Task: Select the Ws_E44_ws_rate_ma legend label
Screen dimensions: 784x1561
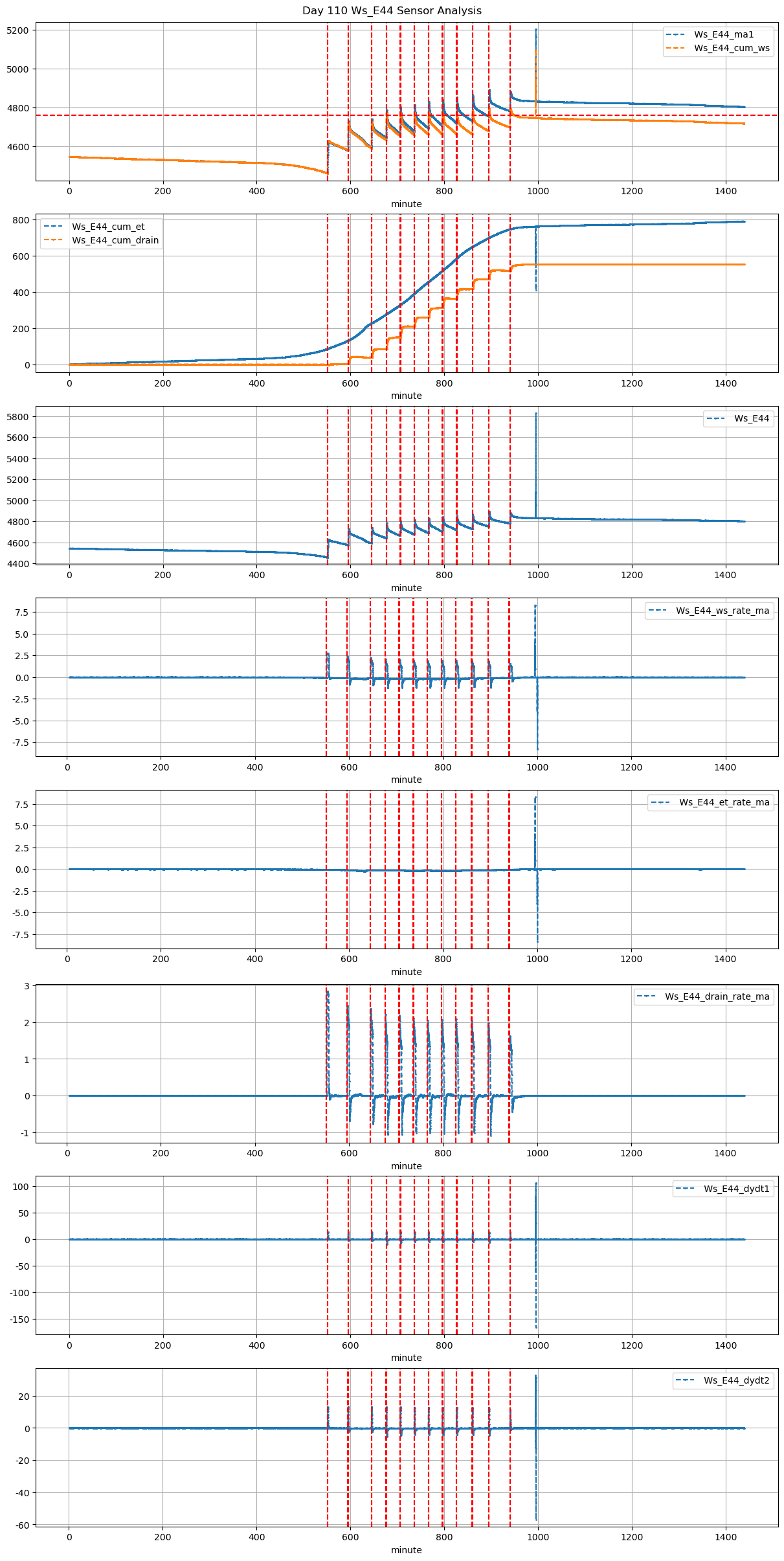Action: (x=722, y=611)
